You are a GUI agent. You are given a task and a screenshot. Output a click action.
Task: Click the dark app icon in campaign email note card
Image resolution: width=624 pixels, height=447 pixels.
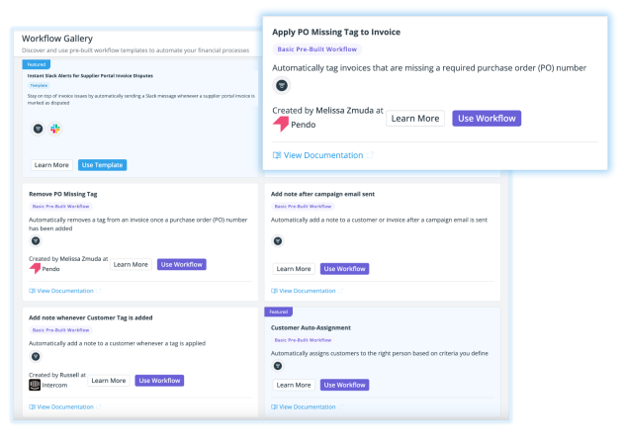point(278,241)
